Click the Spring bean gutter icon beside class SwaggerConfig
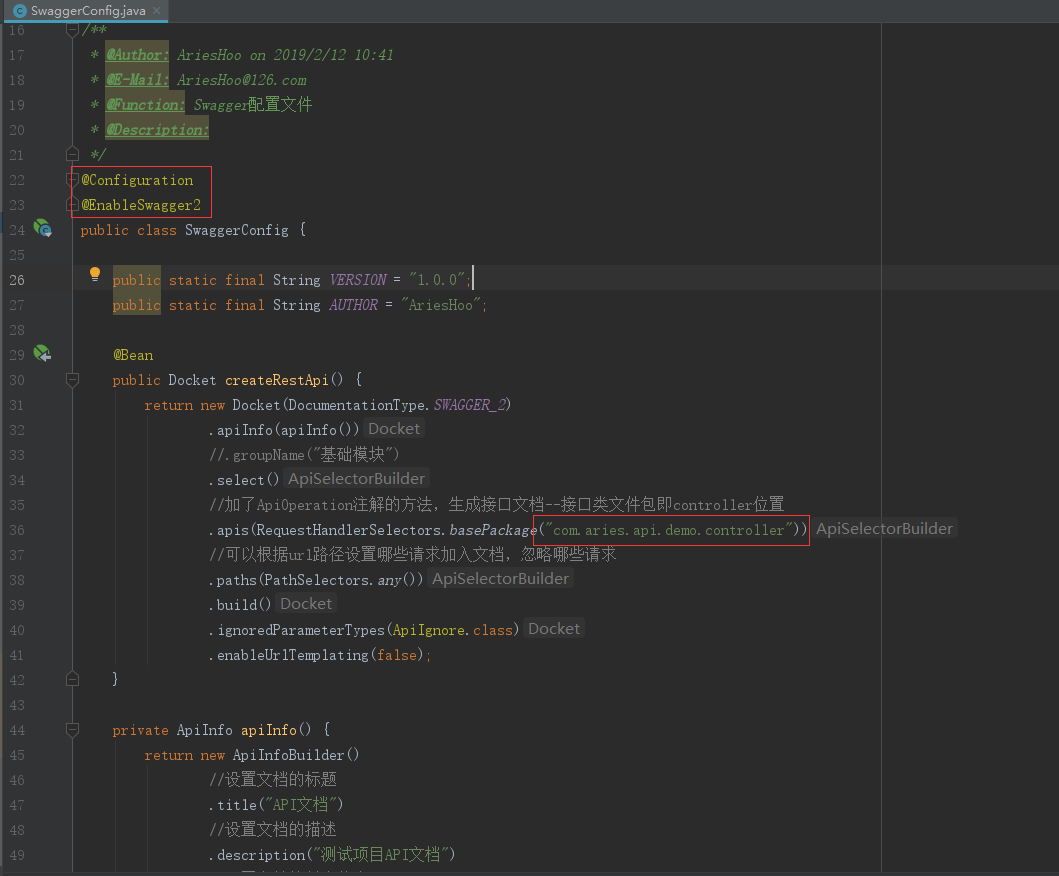This screenshot has height=876, width=1059. 43,228
